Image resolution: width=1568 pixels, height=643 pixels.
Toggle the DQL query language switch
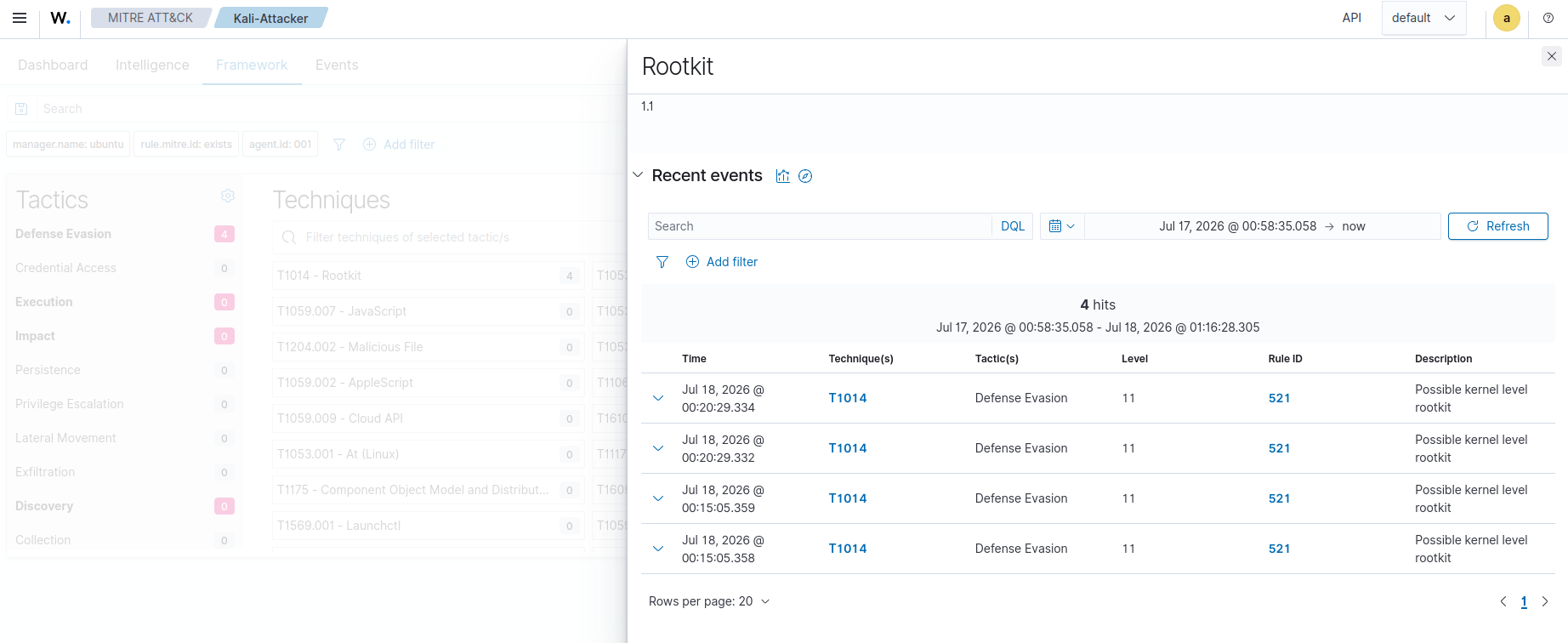pos(1013,226)
